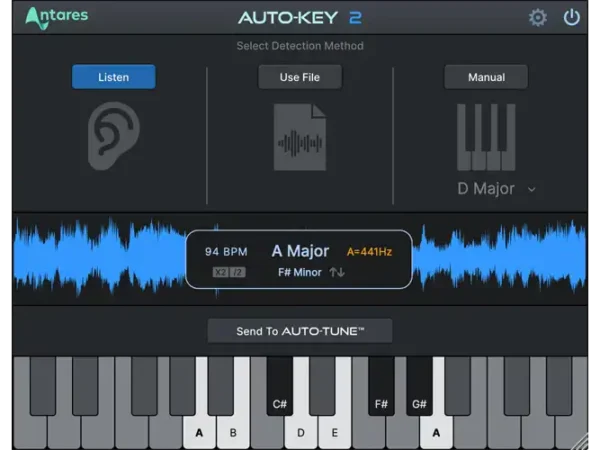The height and width of the screenshot is (450, 600).
Task: Click the D piano key
Action: point(301,433)
